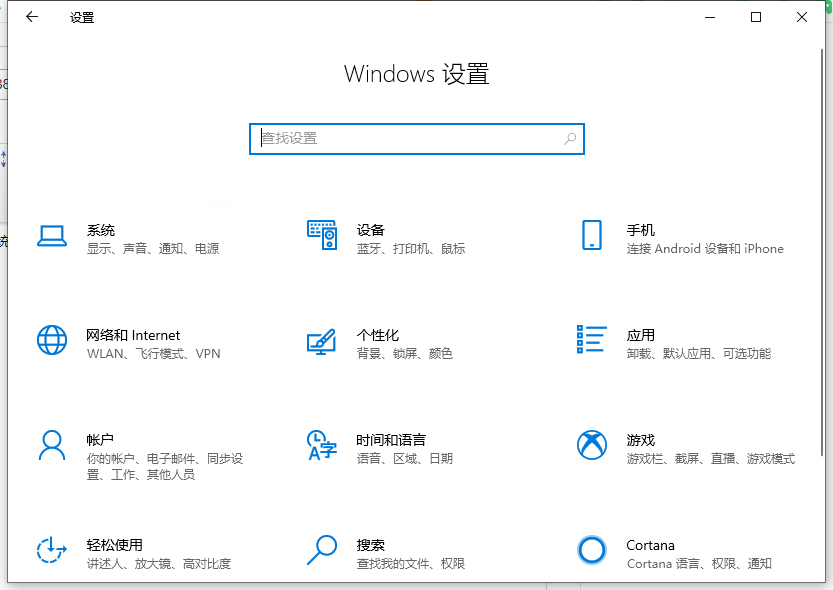Click the 个性化 paintbrush icon
833x590 pixels.
[322, 340]
